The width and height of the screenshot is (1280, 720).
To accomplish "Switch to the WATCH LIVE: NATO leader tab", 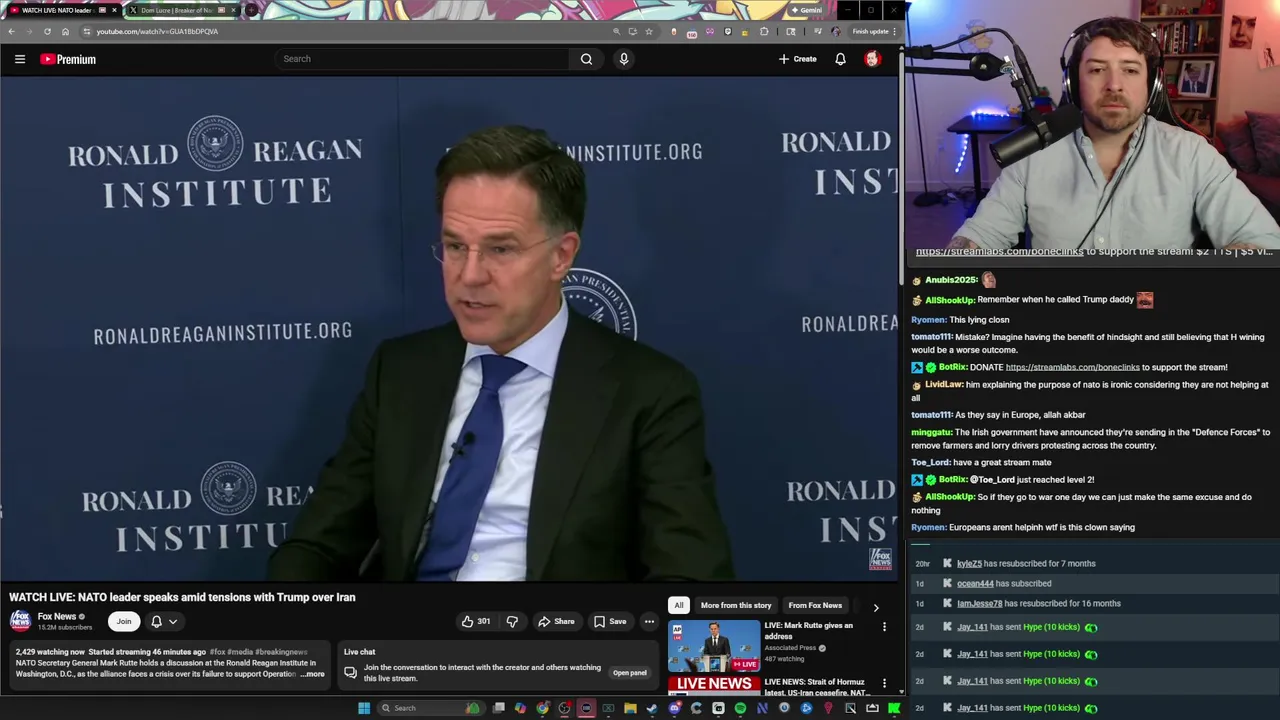I will (62, 10).
